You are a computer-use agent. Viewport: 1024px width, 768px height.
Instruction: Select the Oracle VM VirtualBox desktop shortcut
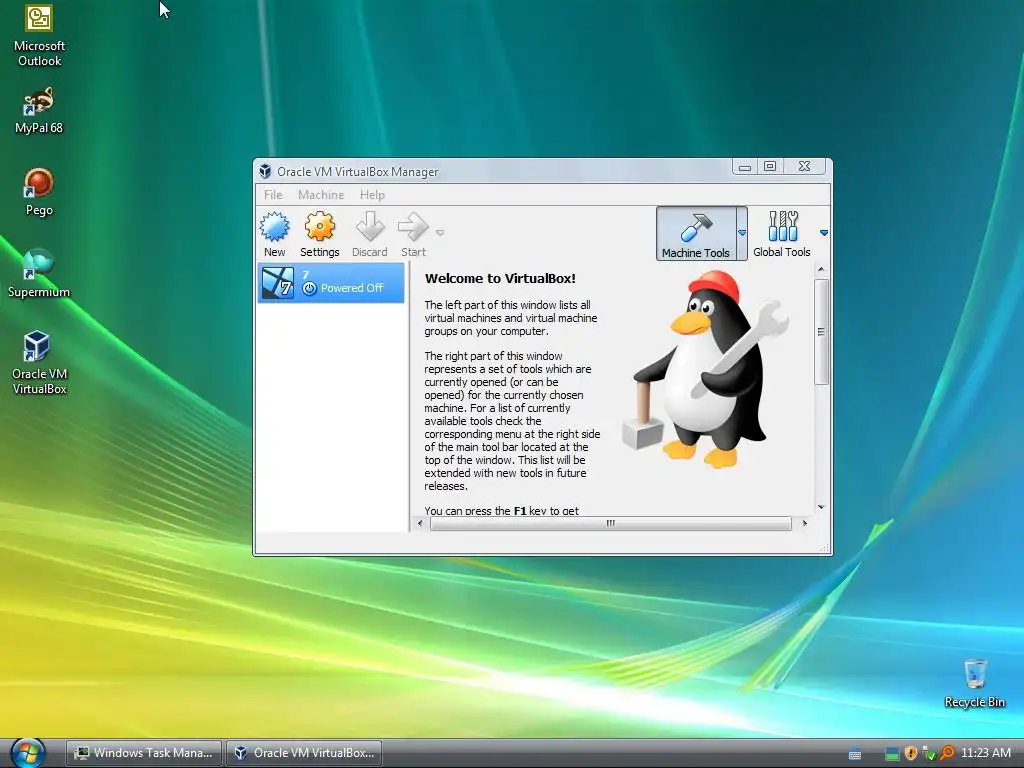point(39,363)
